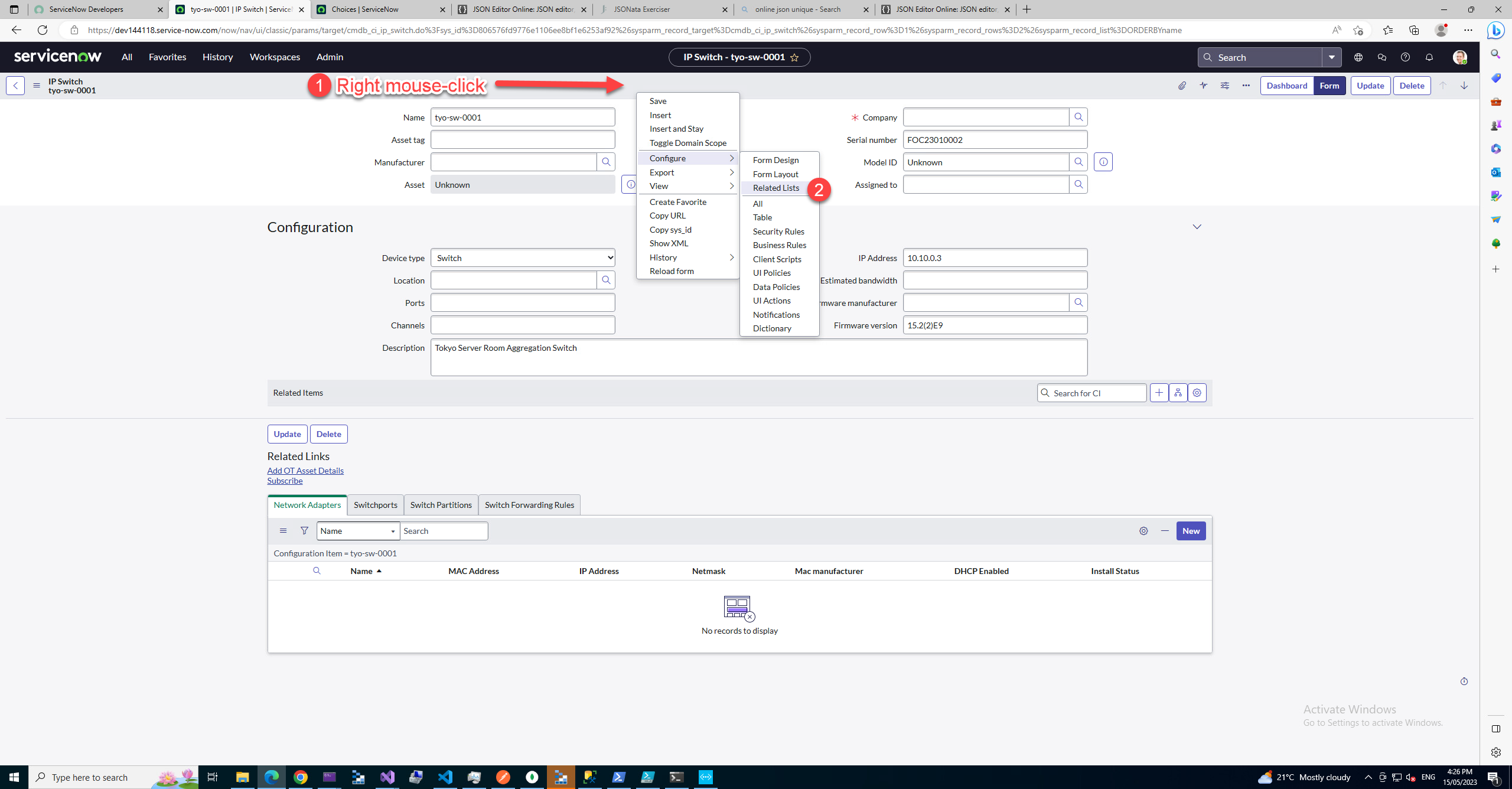Open notifications bell icon
The width and height of the screenshot is (1512, 789).
click(1429, 57)
